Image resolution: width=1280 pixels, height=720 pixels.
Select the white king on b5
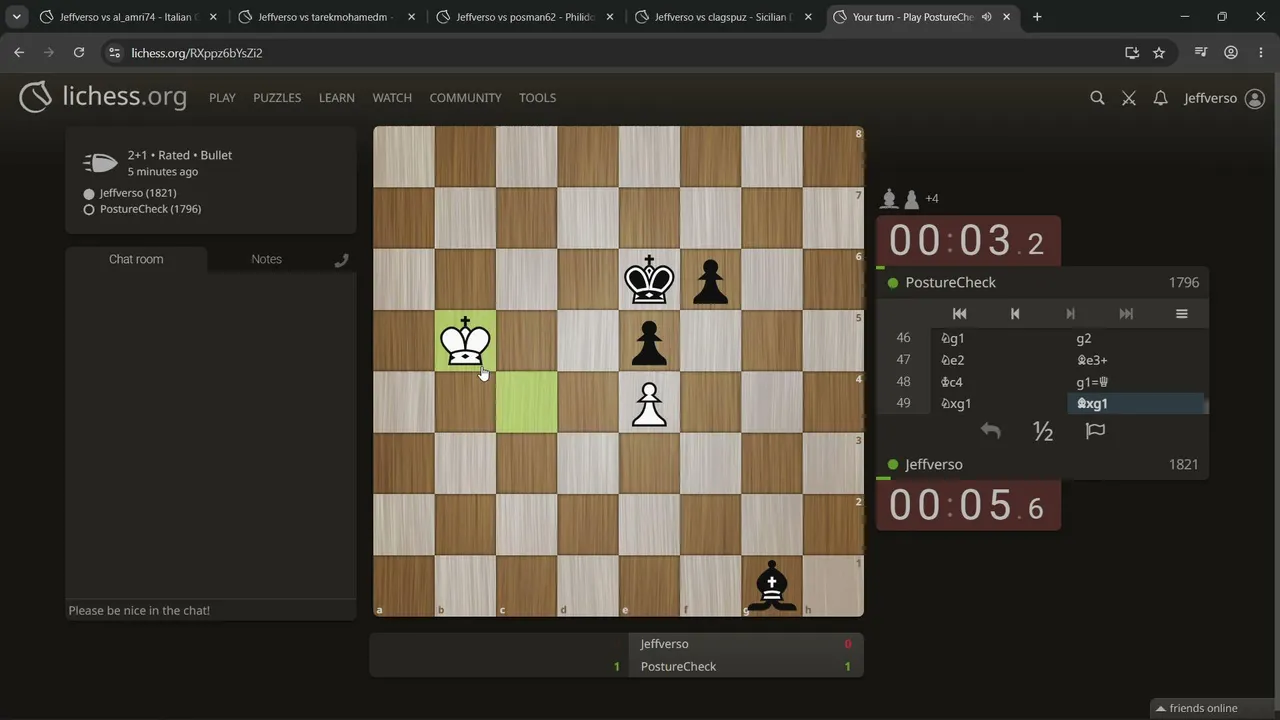click(x=465, y=341)
